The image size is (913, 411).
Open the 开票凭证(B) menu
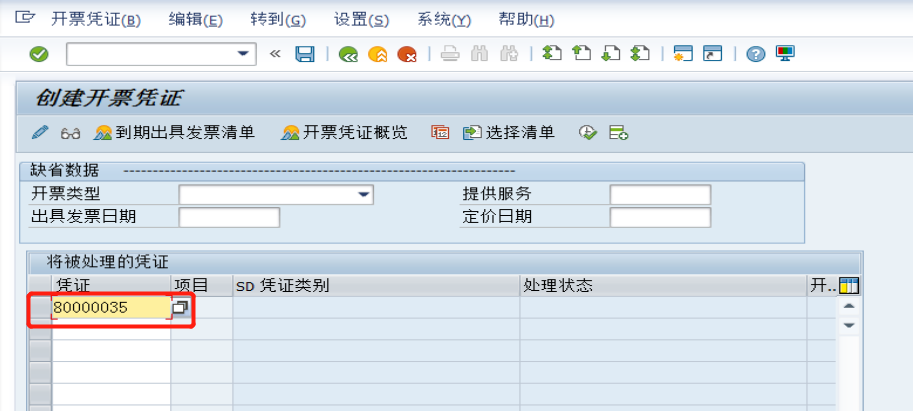(x=96, y=20)
